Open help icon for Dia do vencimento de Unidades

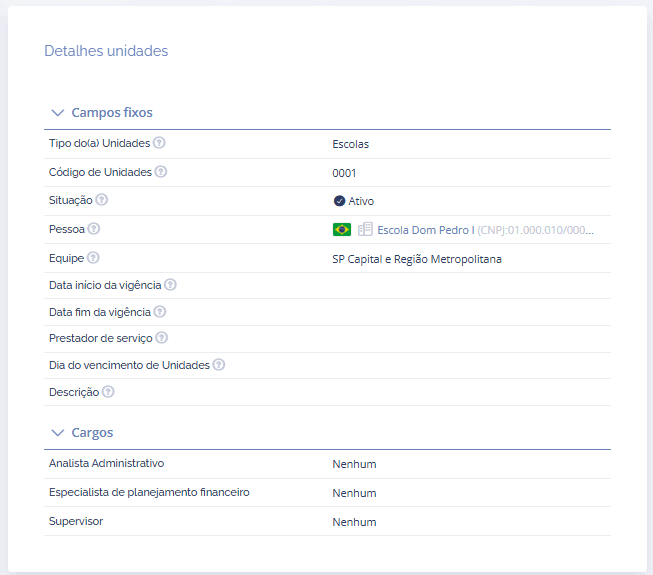pos(219,365)
